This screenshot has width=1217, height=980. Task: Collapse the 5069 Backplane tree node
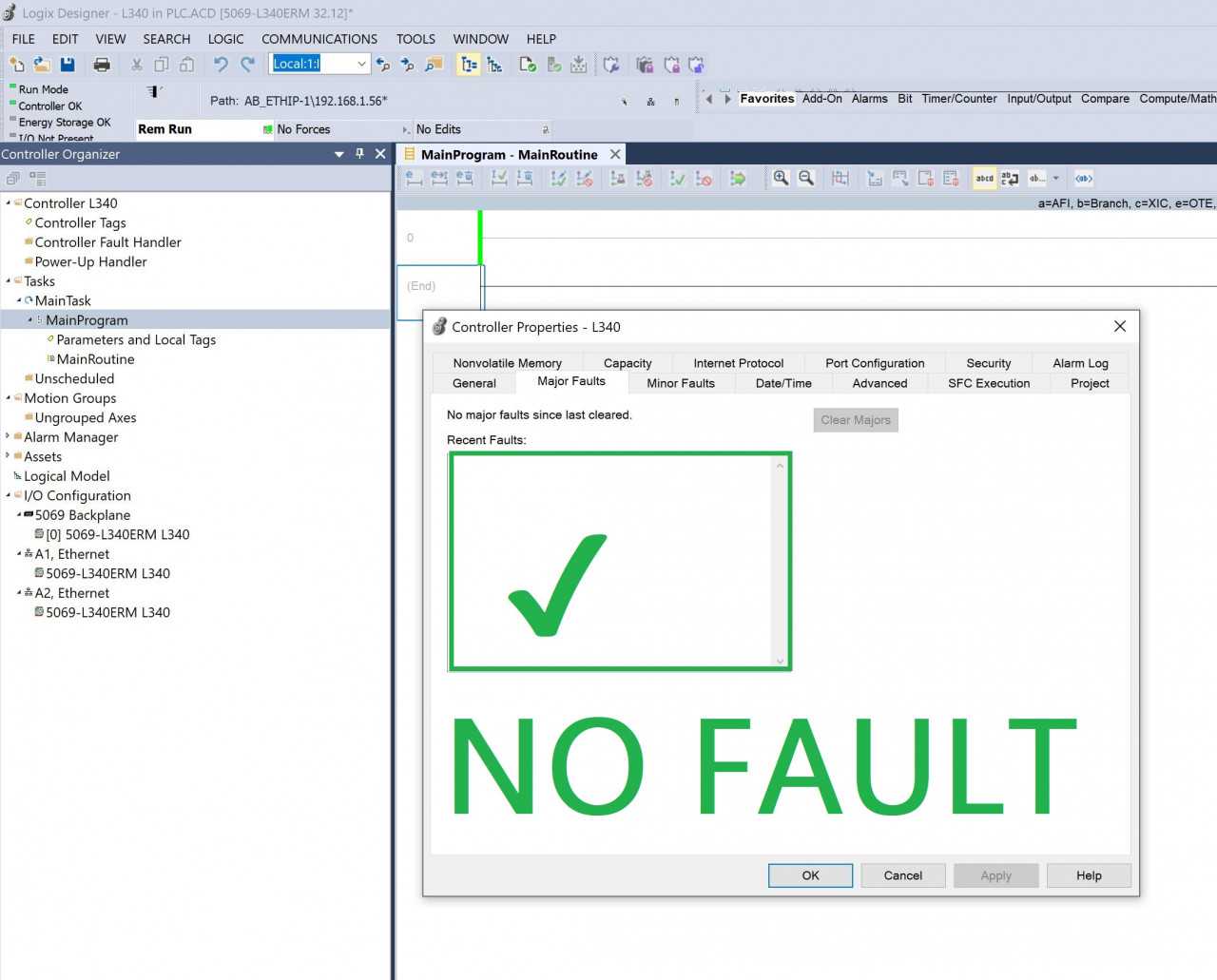(x=20, y=515)
